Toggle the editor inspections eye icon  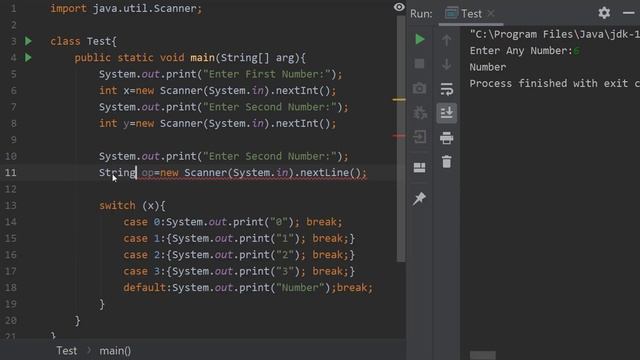[x=399, y=7]
